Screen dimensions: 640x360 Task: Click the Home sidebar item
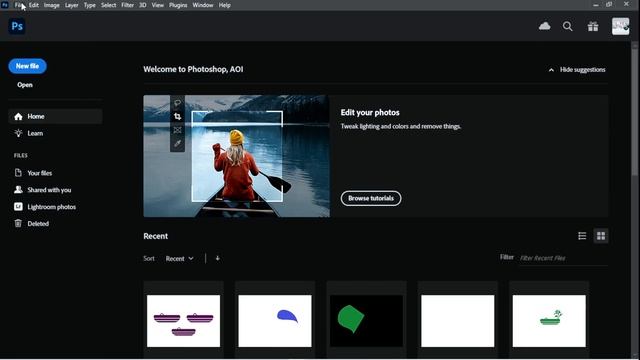(55, 116)
